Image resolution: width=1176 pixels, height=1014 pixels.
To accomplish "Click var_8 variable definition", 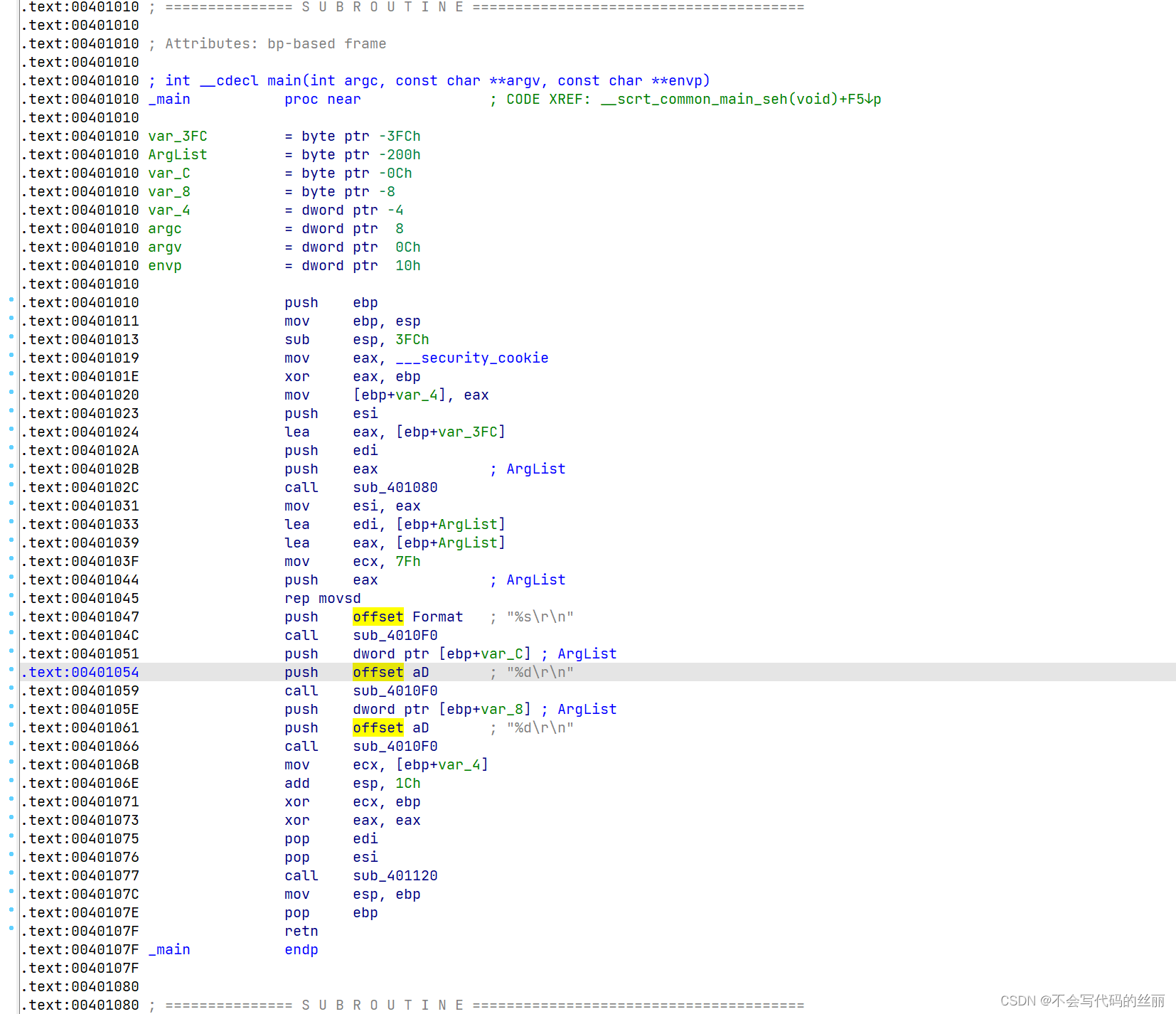I will pyautogui.click(x=272, y=191).
